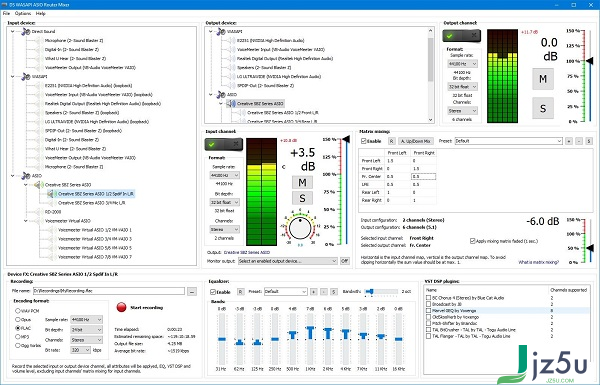The width and height of the screenshot is (600, 385).
Task: Click the minus preset button in Matrix mixing
Action: click(x=579, y=141)
